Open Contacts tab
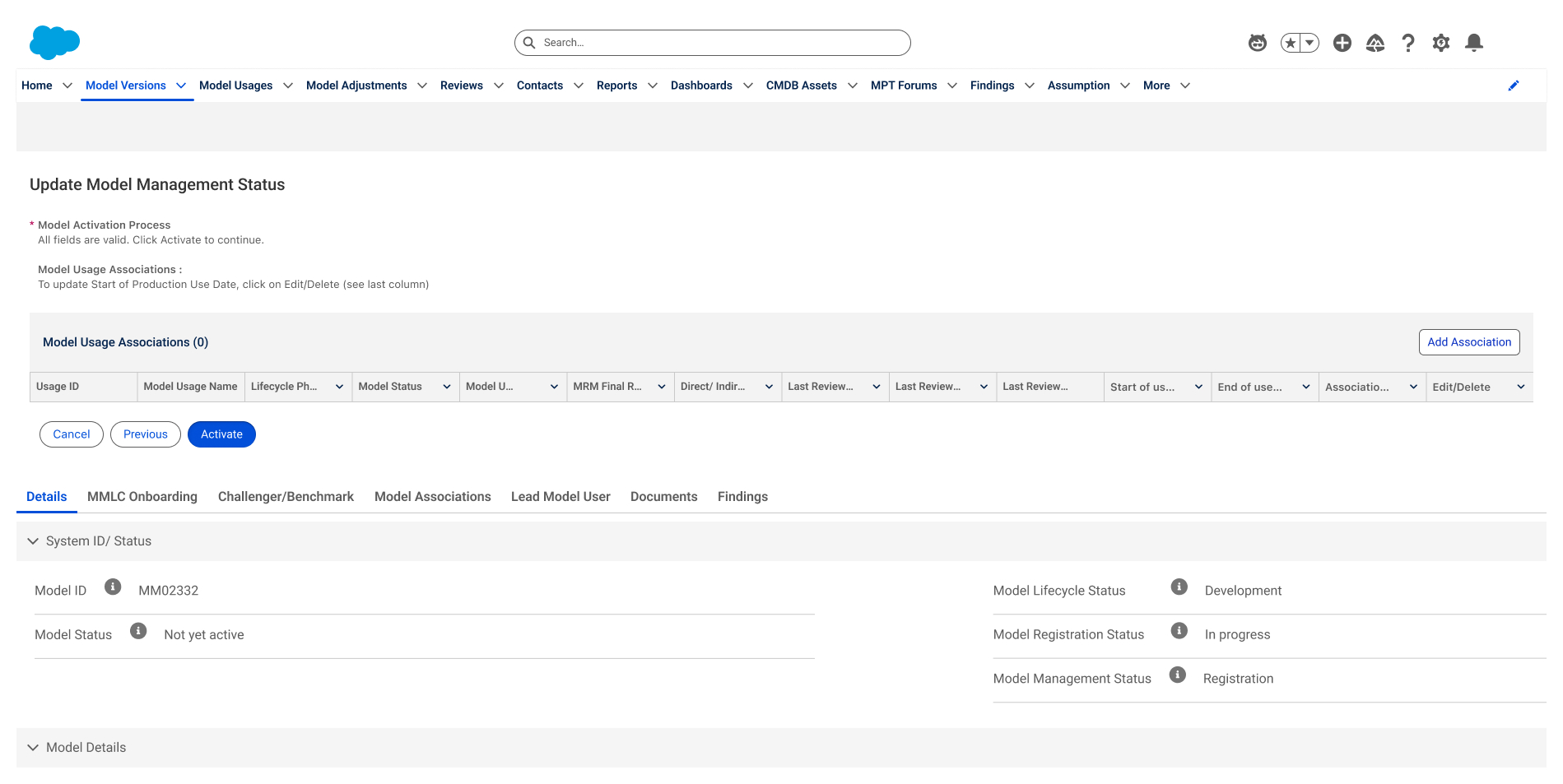 point(540,86)
